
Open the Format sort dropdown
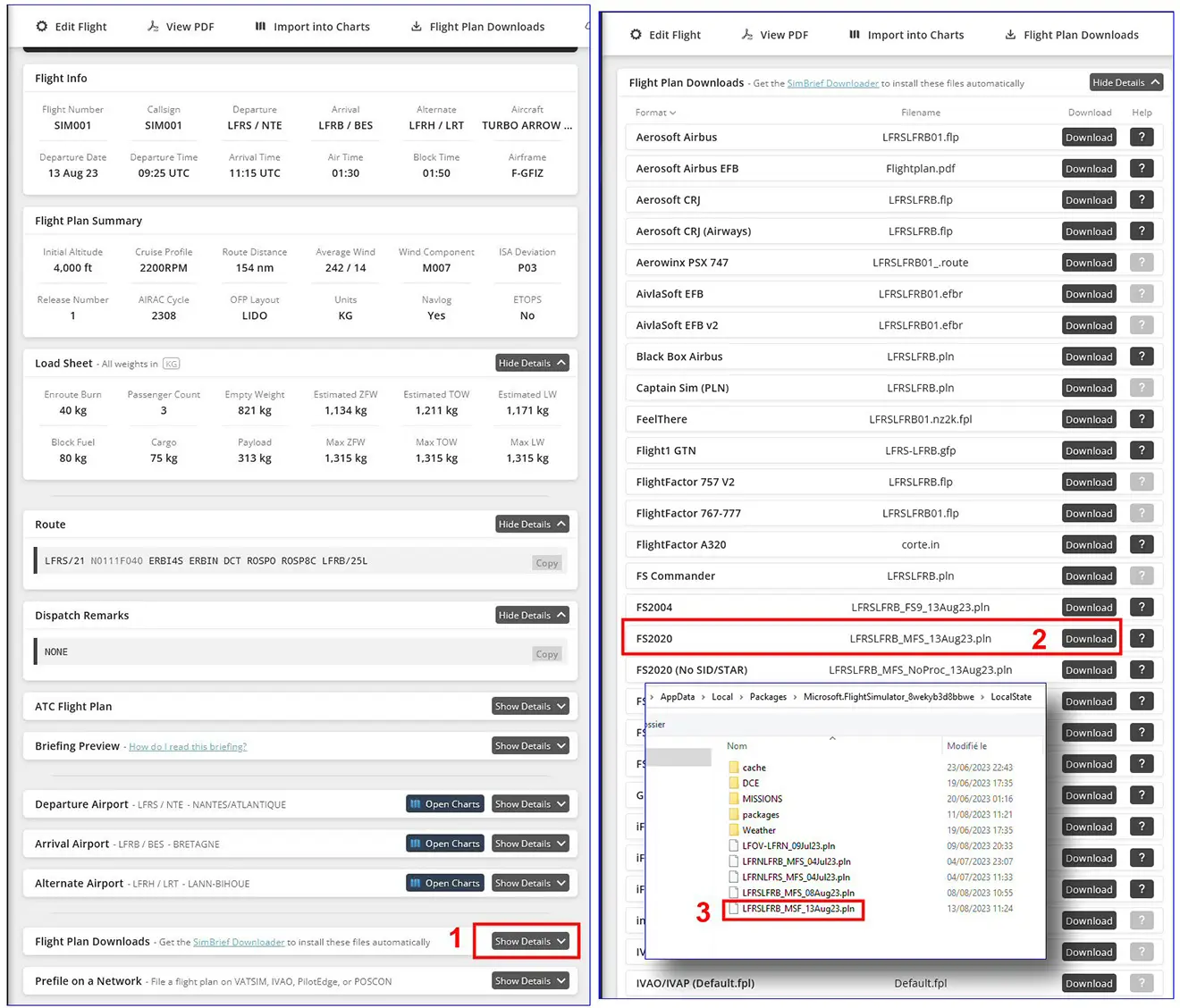point(655,113)
